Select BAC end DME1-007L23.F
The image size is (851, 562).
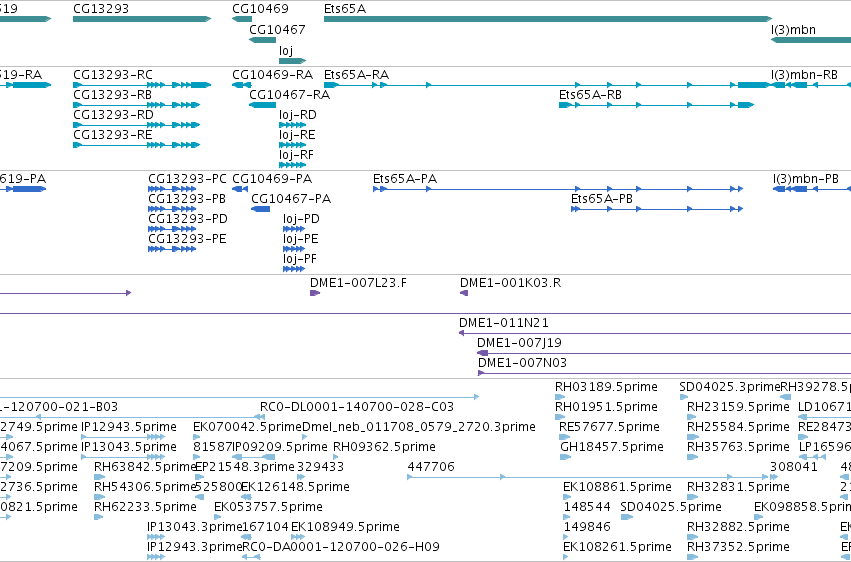tap(358, 283)
